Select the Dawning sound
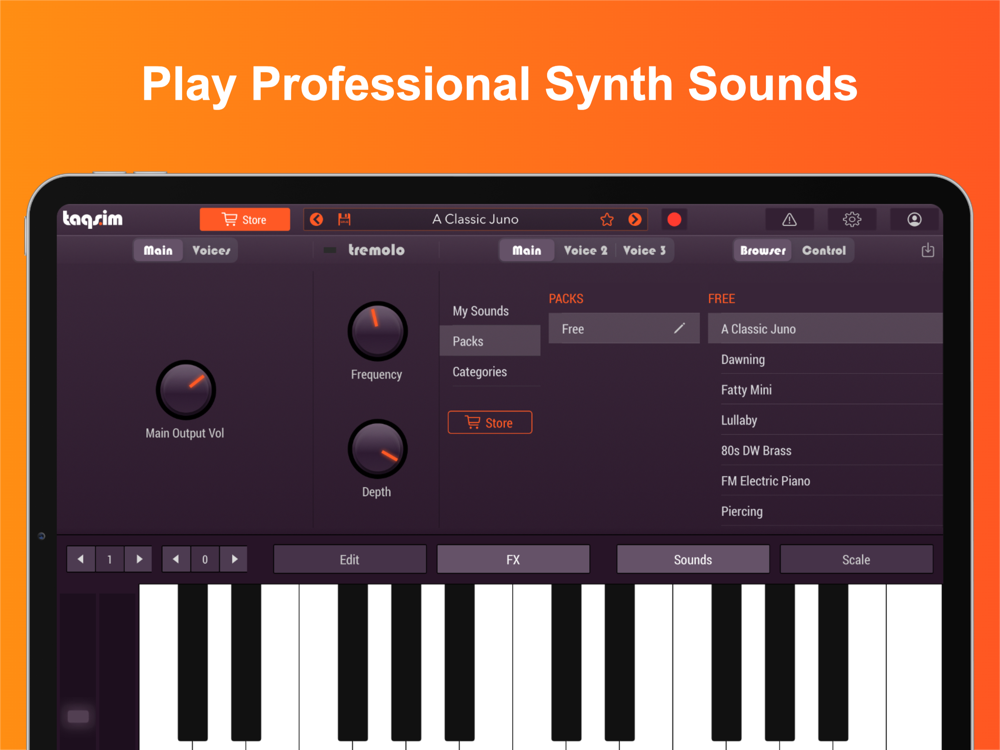This screenshot has height=750, width=1000. click(x=825, y=359)
